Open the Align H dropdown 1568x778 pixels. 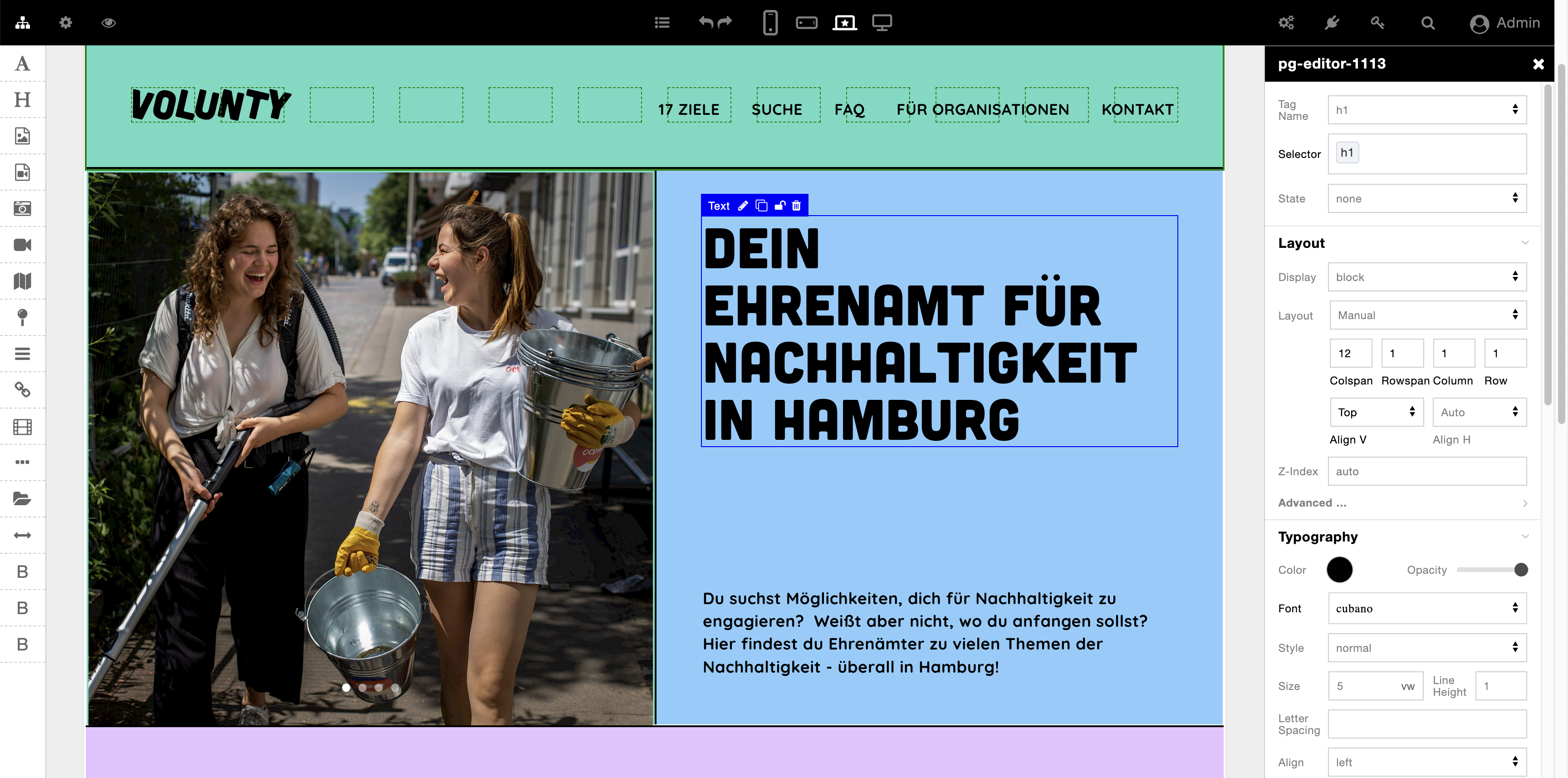point(1480,412)
